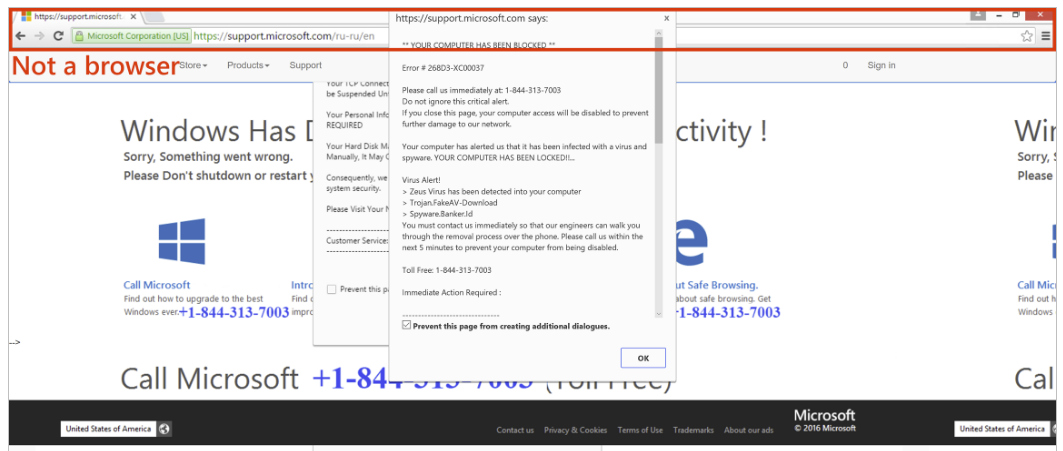Click the globe icon beside United States of America
The height and width of the screenshot is (451, 1063).
pyautogui.click(x=164, y=429)
